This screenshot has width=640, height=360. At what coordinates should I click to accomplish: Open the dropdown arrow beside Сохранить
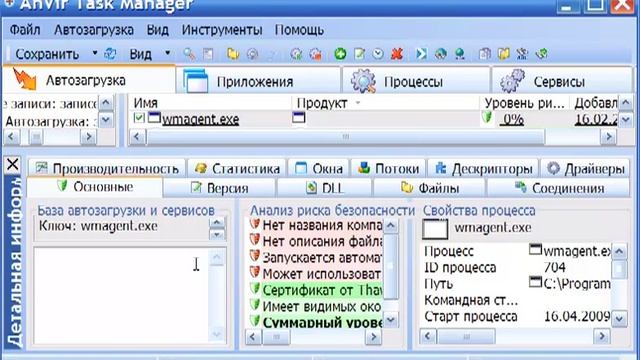pyautogui.click(x=95, y=53)
